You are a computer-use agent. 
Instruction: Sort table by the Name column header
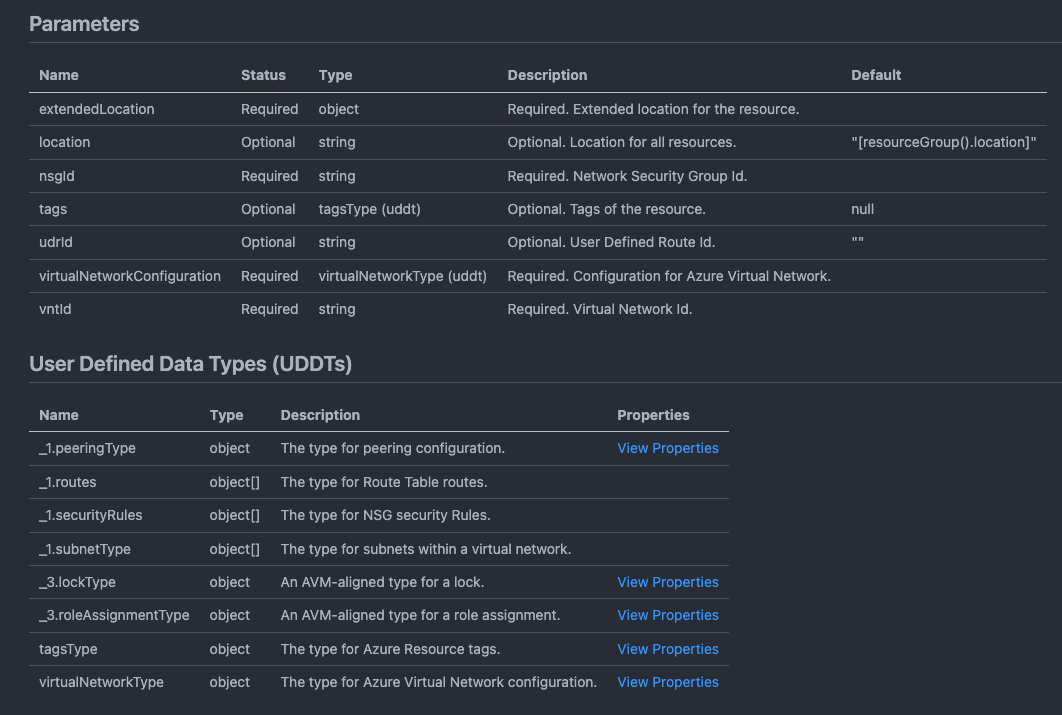(x=58, y=75)
